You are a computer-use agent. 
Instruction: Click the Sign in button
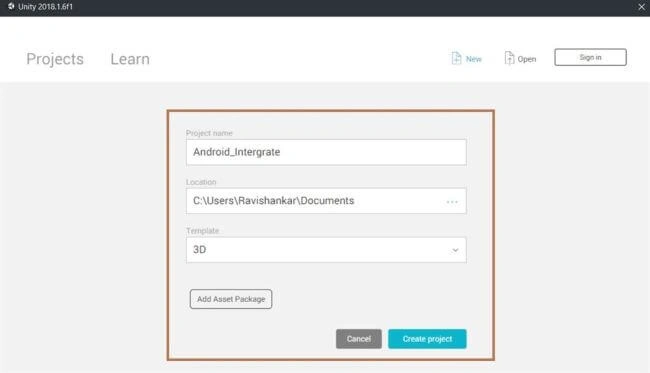[590, 57]
